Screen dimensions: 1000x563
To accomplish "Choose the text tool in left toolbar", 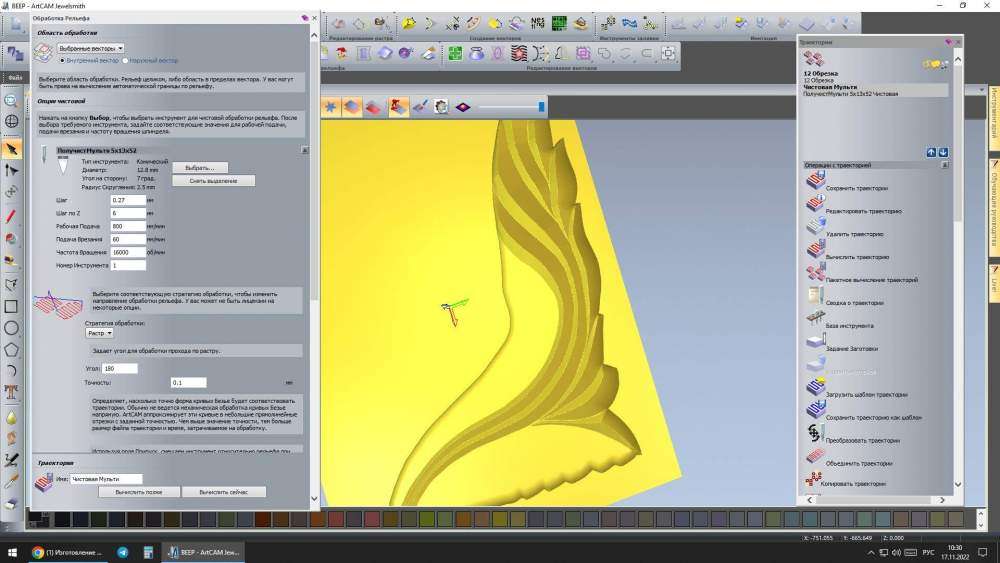I will (x=12, y=392).
